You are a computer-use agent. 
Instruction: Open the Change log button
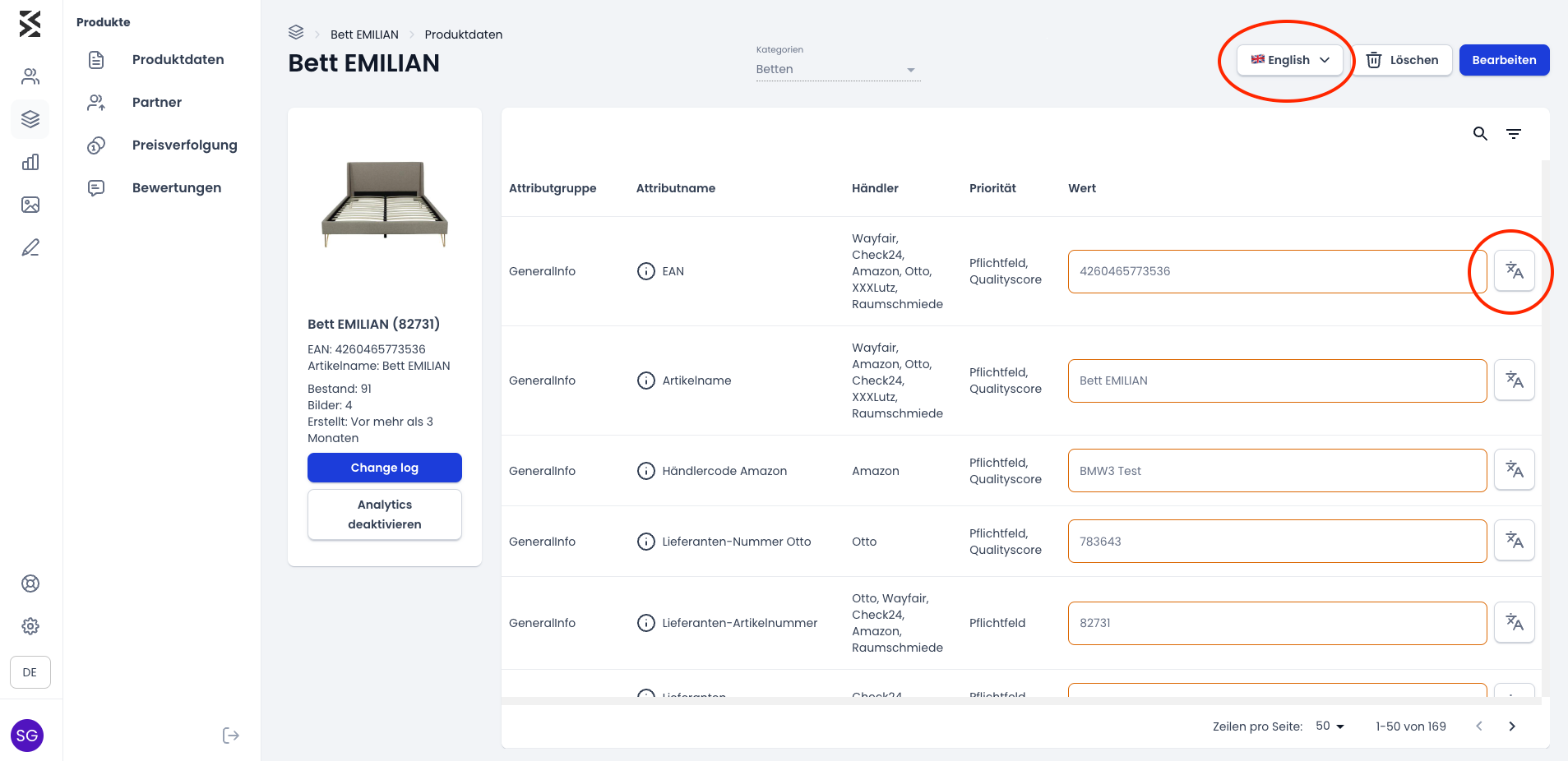[385, 468]
